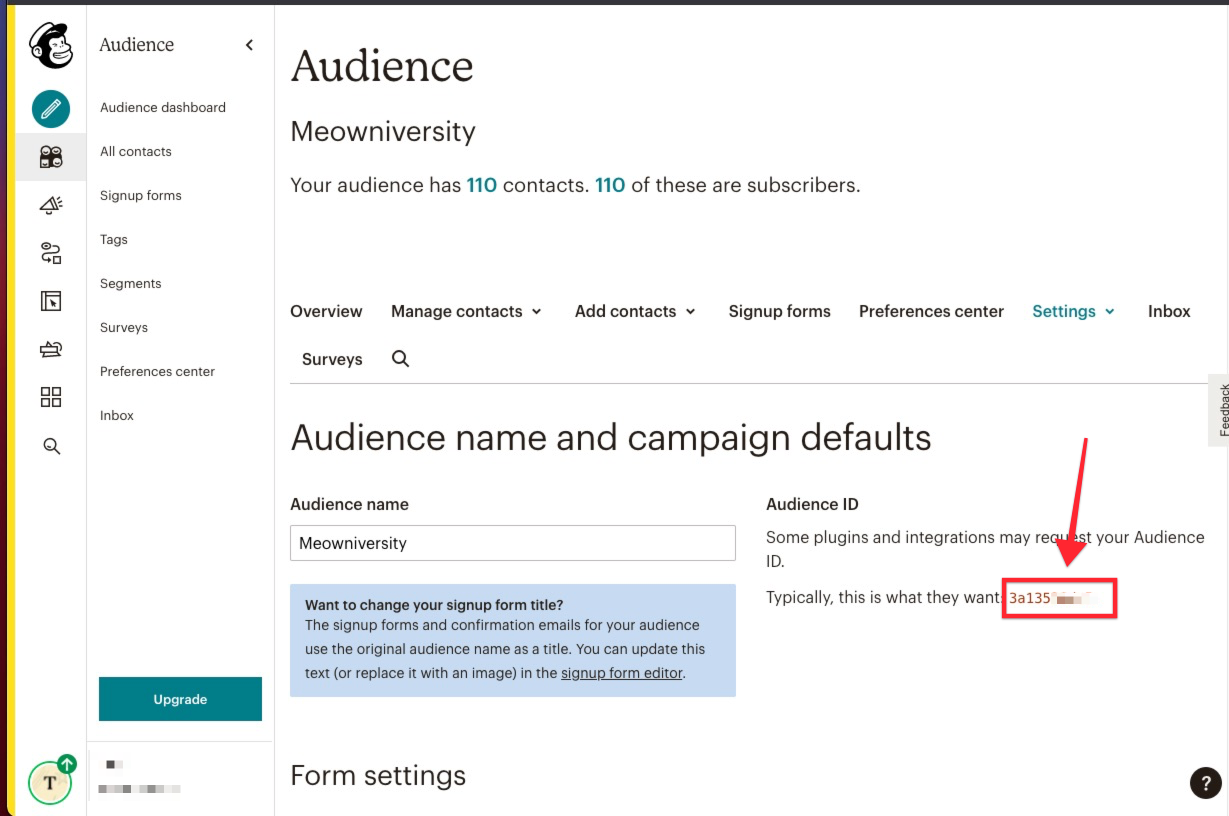Viewport: 1229px width, 816px height.
Task: Click the Upgrade button
Action: tap(180, 699)
